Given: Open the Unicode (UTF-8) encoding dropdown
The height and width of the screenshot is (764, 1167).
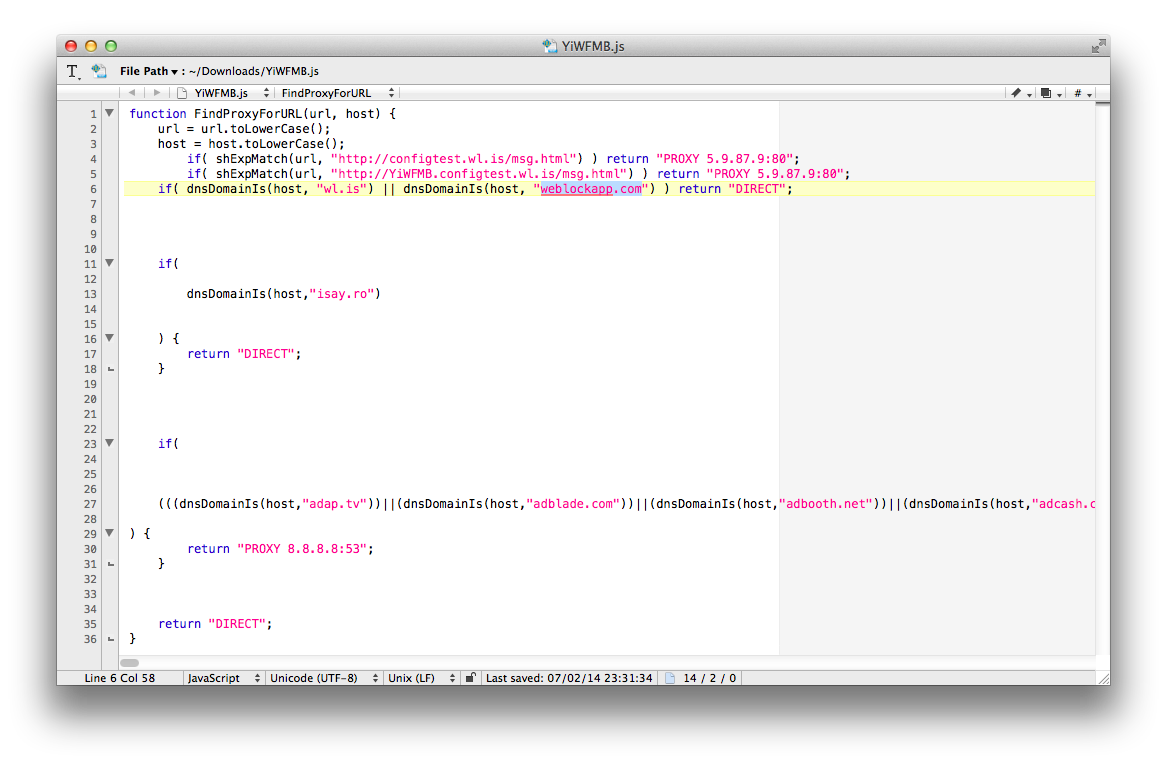Looking at the screenshot, I should (x=322, y=678).
